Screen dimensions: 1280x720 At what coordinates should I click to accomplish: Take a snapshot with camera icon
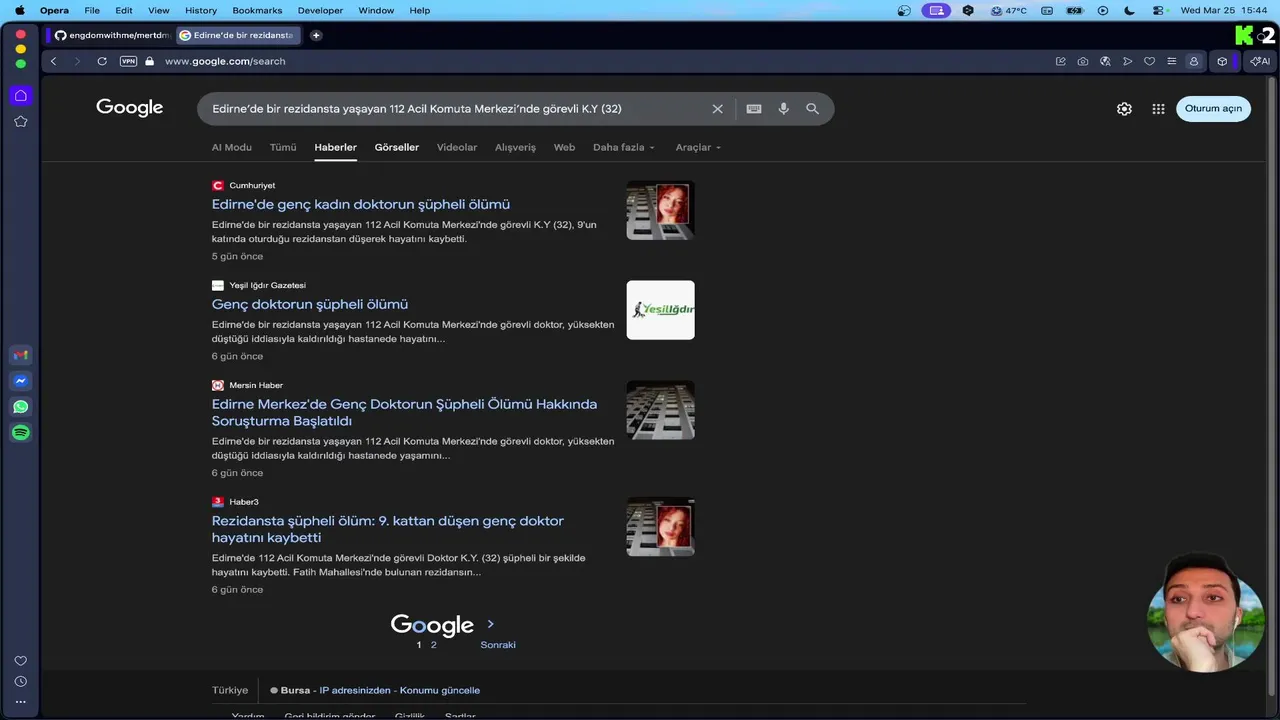pyautogui.click(x=1083, y=61)
